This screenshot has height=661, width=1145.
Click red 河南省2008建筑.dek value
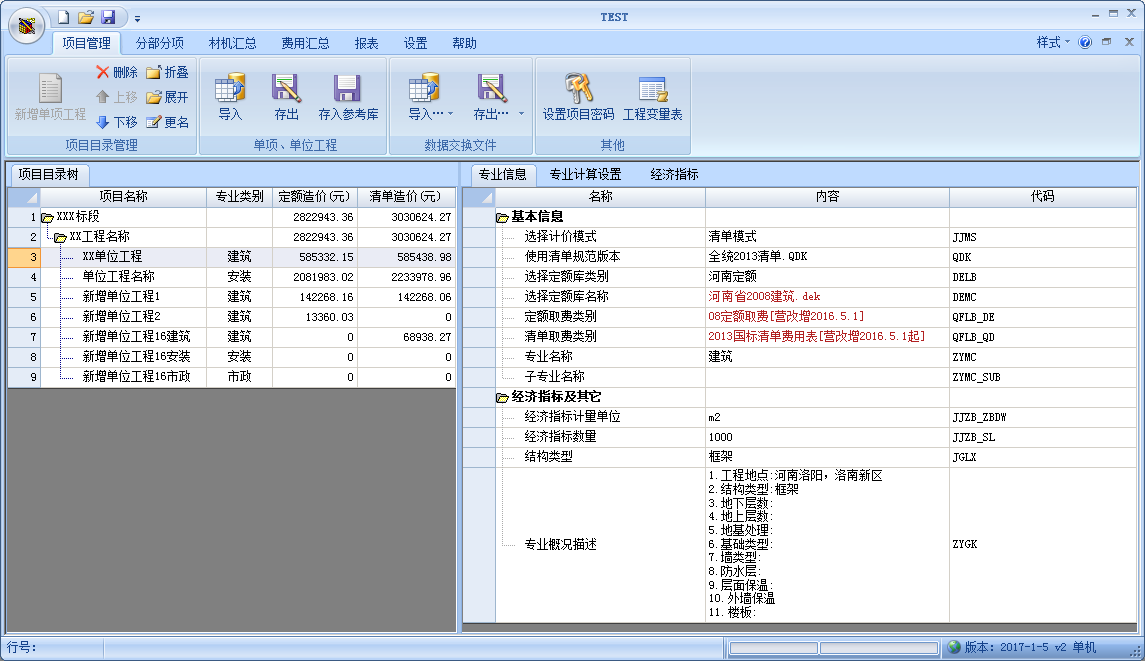pyautogui.click(x=827, y=297)
